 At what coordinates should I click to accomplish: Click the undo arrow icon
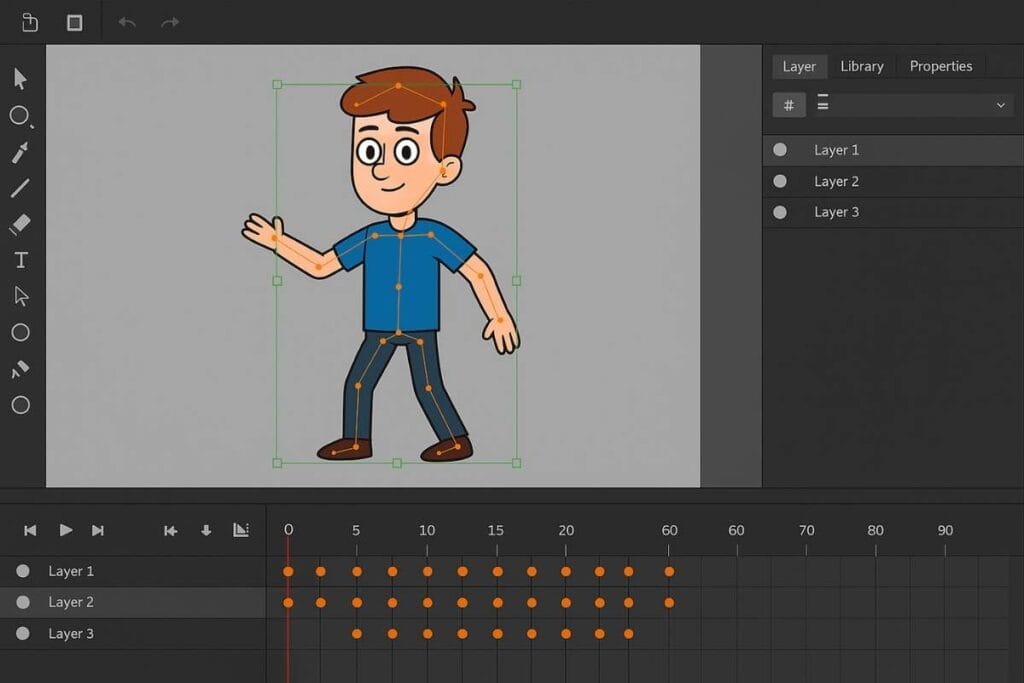(127, 21)
